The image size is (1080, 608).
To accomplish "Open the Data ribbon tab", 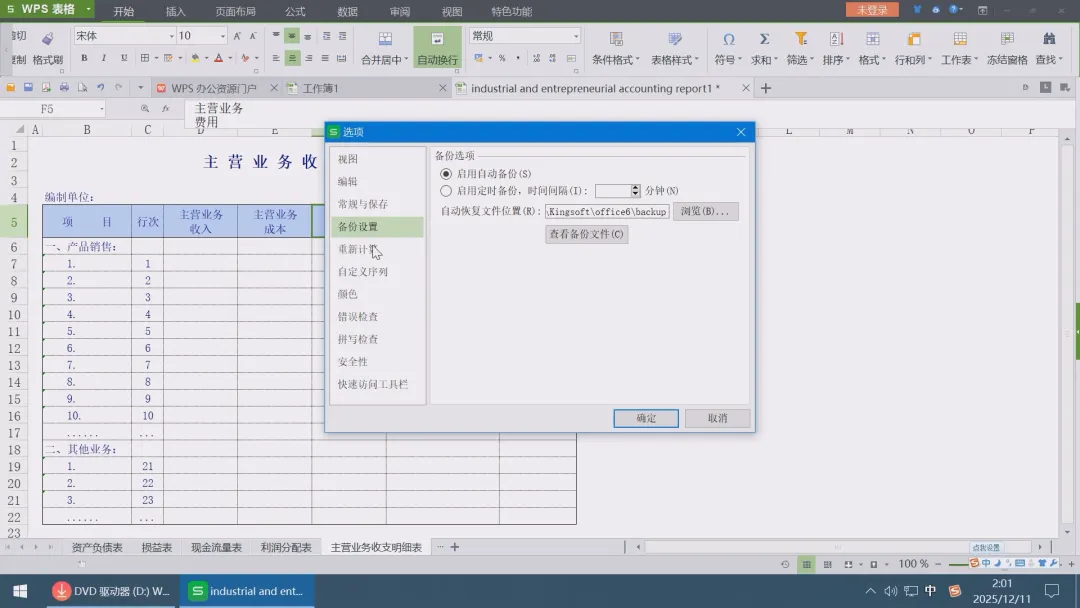I will [x=347, y=11].
